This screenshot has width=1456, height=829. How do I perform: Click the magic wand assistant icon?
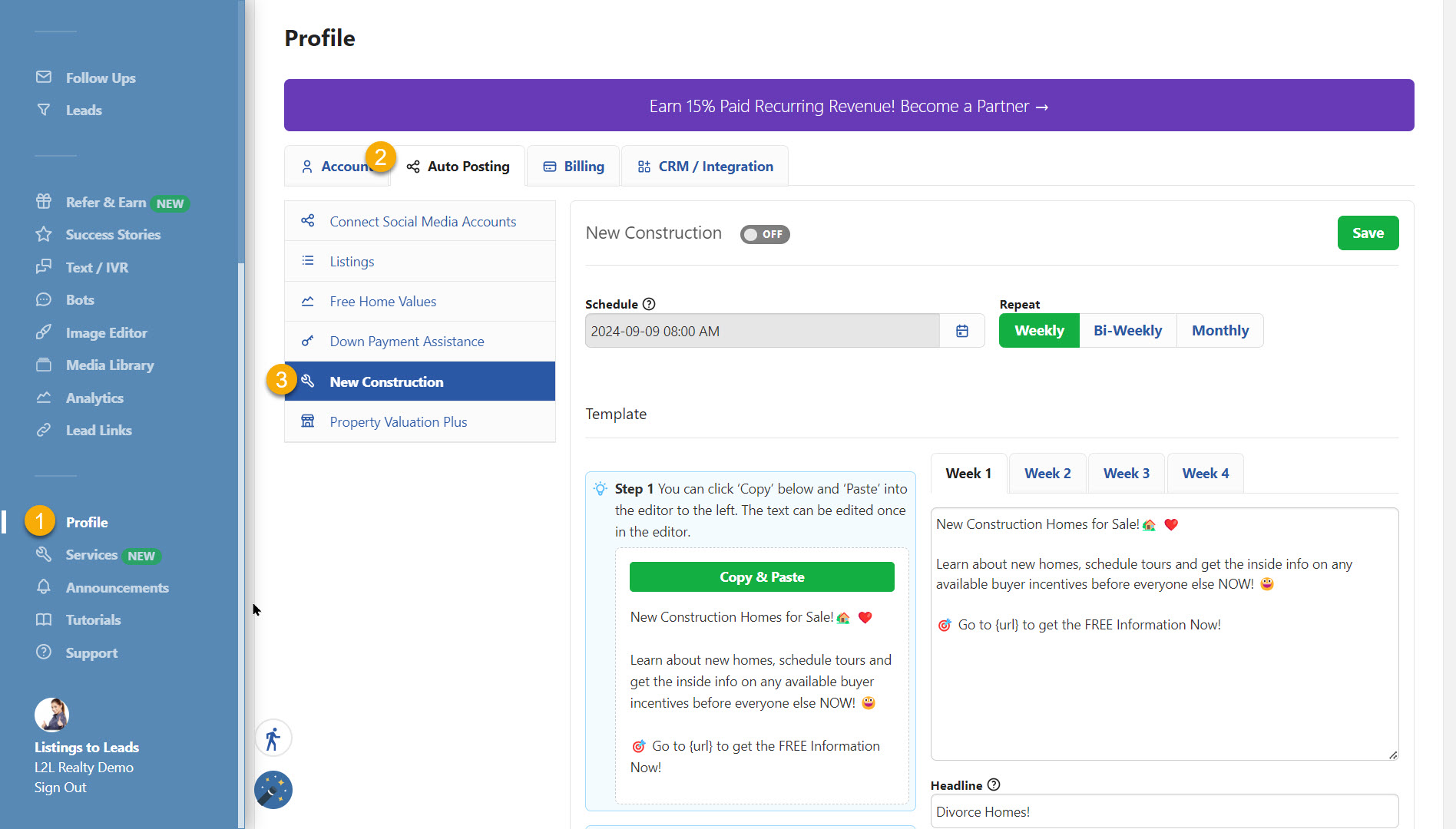tap(273, 790)
